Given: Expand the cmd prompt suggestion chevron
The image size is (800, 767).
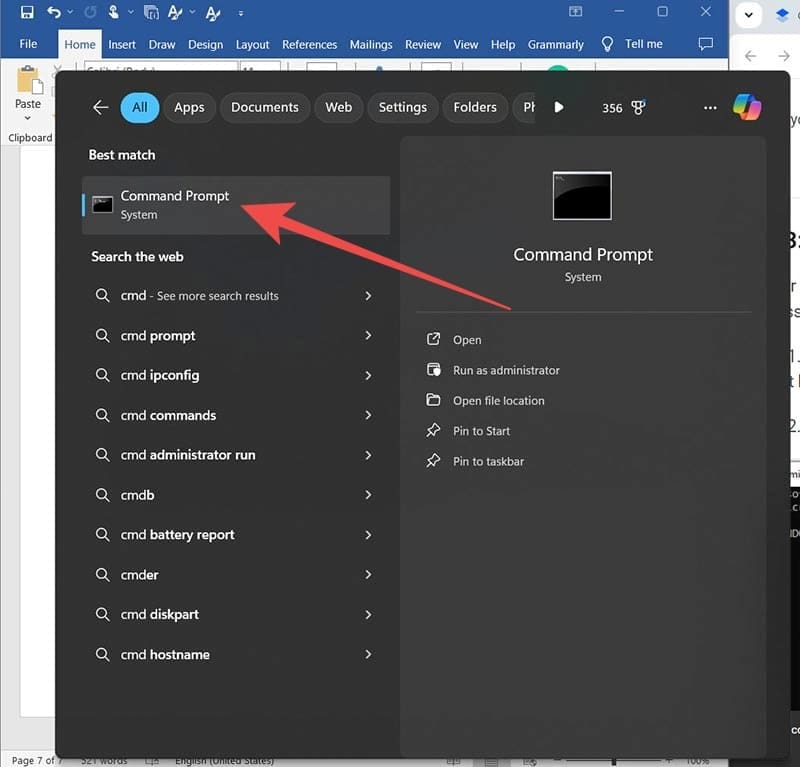Looking at the screenshot, I should point(368,335).
